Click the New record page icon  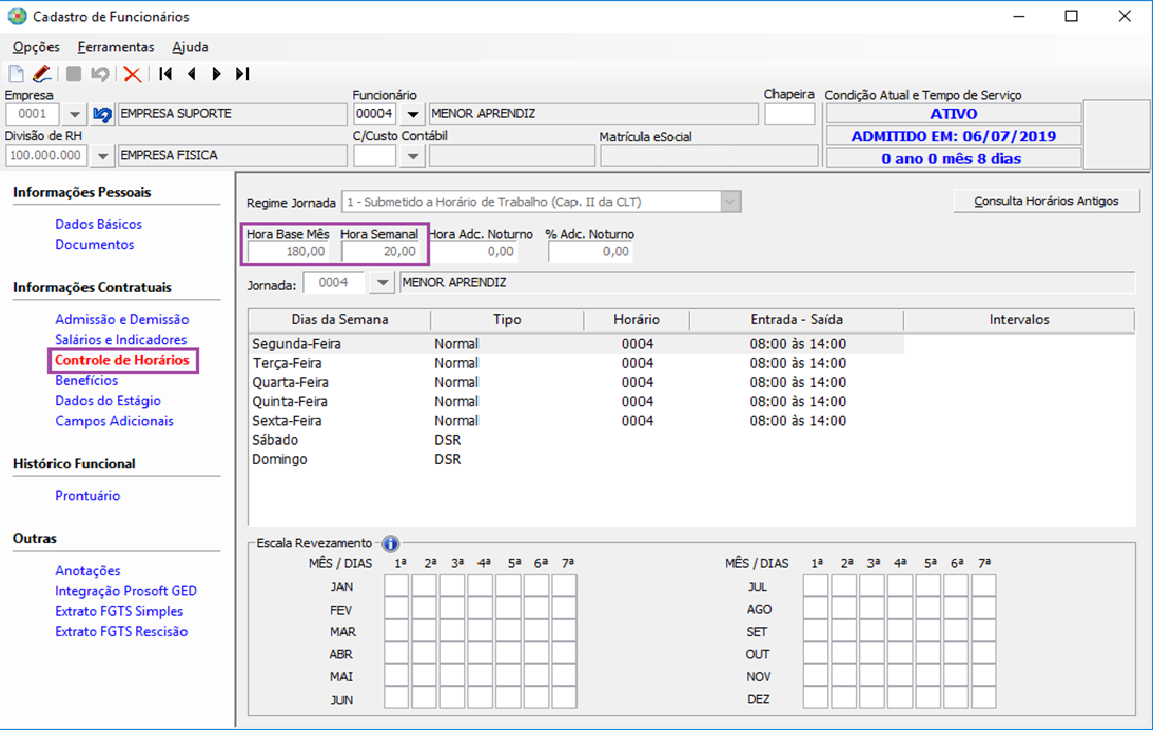point(16,74)
